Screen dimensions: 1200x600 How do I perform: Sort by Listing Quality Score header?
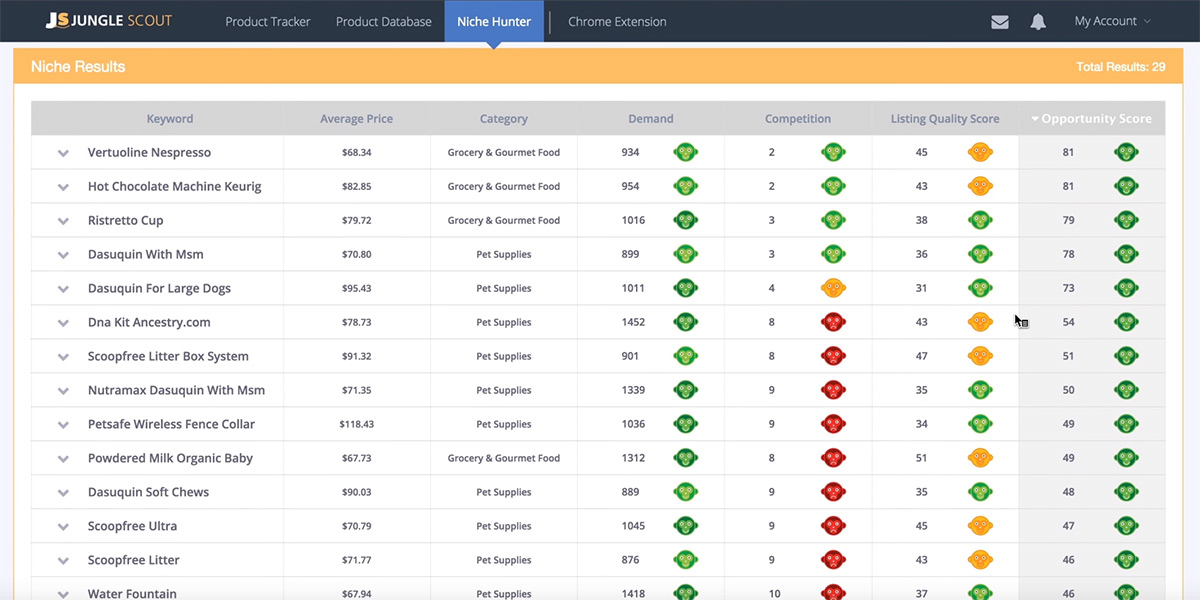945,118
